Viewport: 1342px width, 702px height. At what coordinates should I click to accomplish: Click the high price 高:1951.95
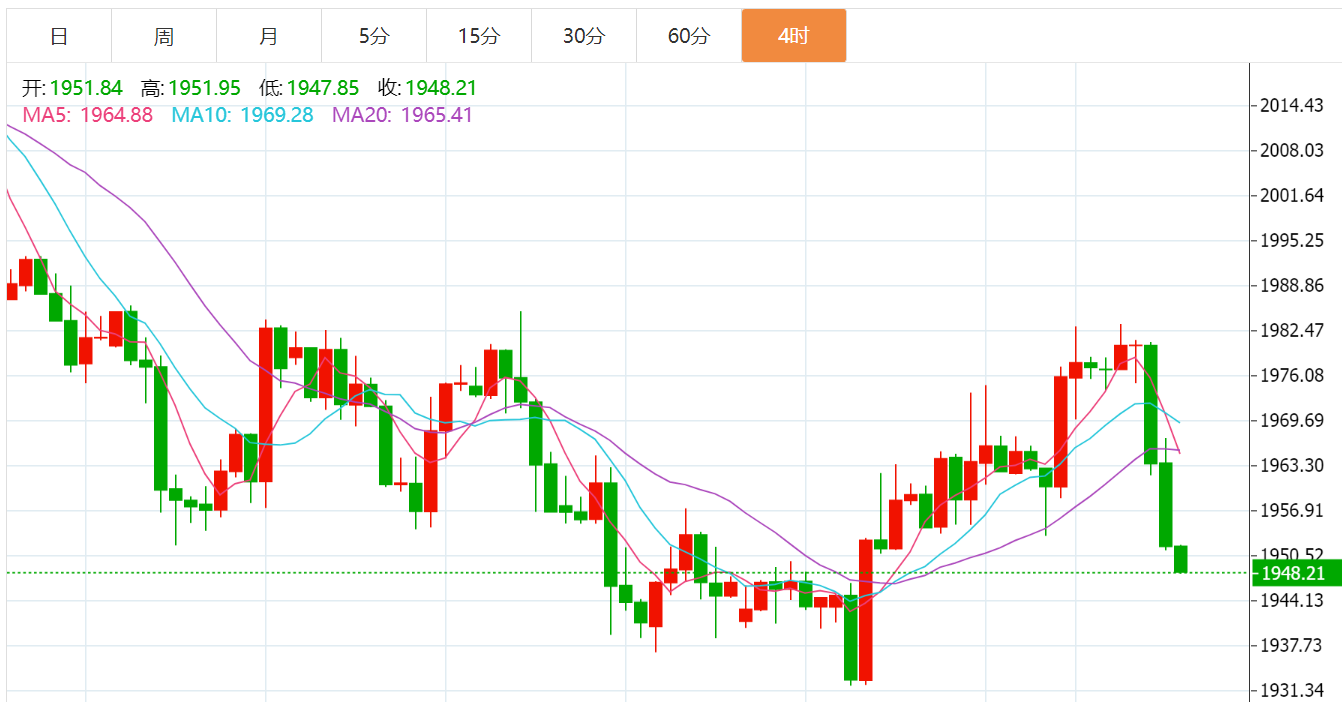[191, 88]
